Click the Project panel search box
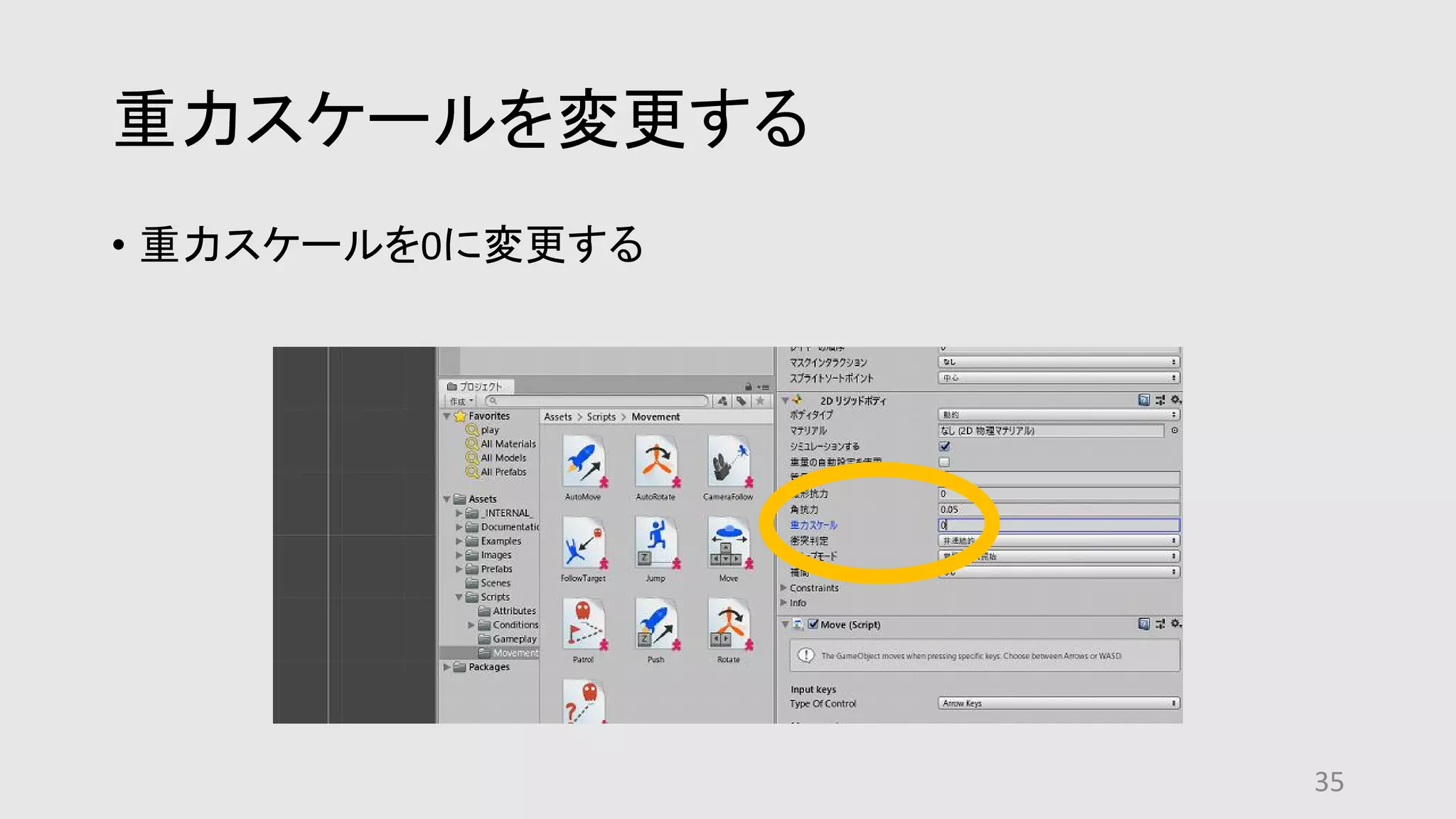Screen dimensions: 1456x819 point(597,401)
